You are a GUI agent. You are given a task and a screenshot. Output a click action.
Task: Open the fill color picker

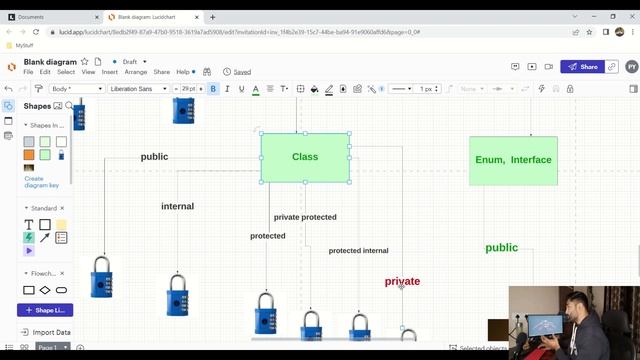pos(314,89)
